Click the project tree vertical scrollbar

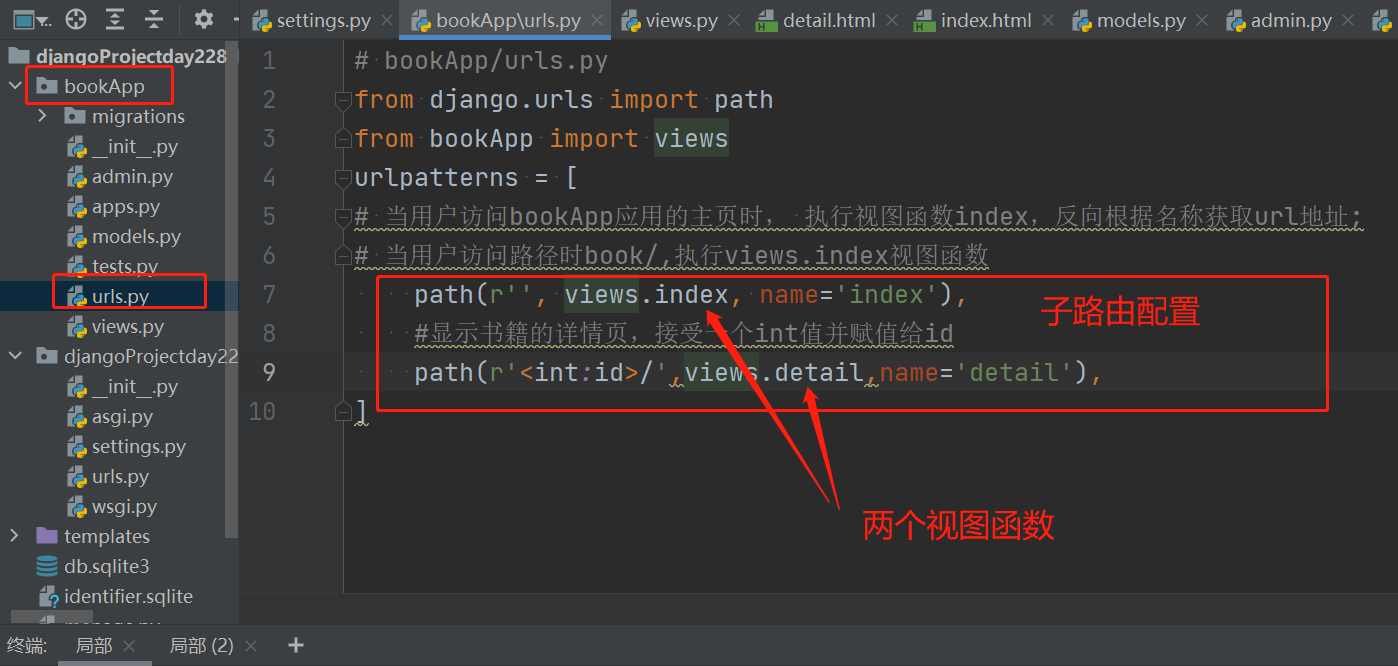click(232, 290)
